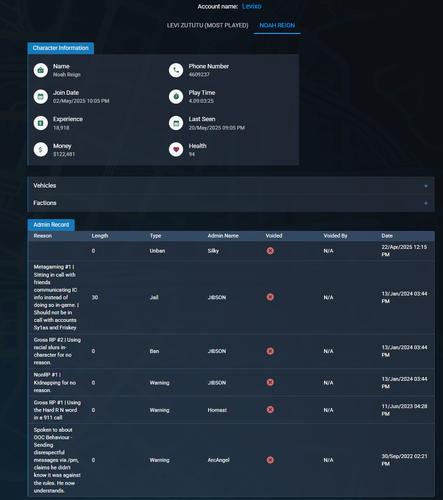Image resolution: width=443 pixels, height=500 pixels.
Task: Click the Factions row arrow icon
Action: click(x=426, y=203)
